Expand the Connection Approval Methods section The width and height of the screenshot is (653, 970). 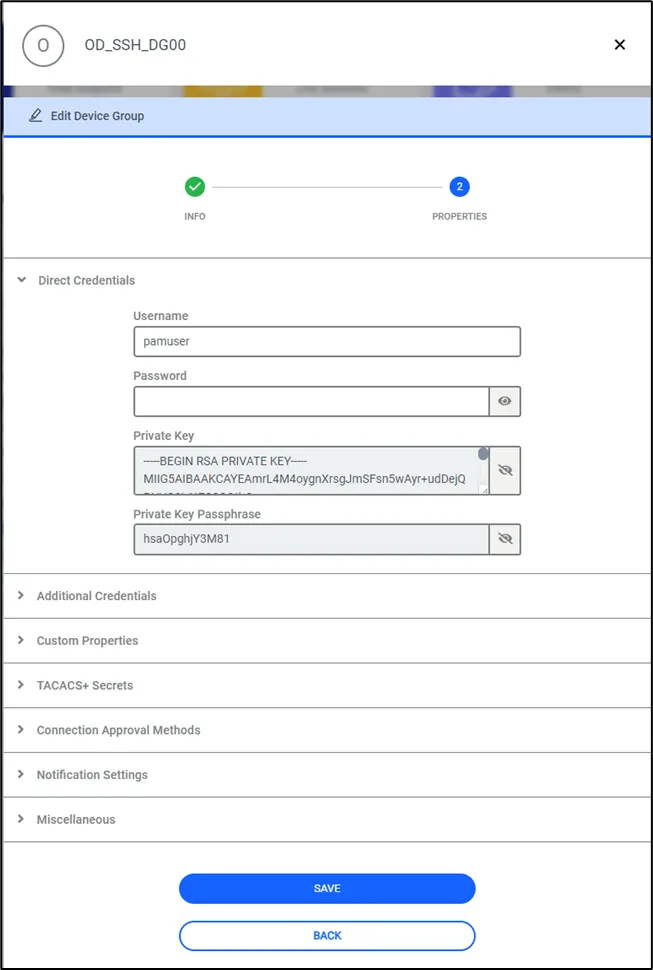327,730
